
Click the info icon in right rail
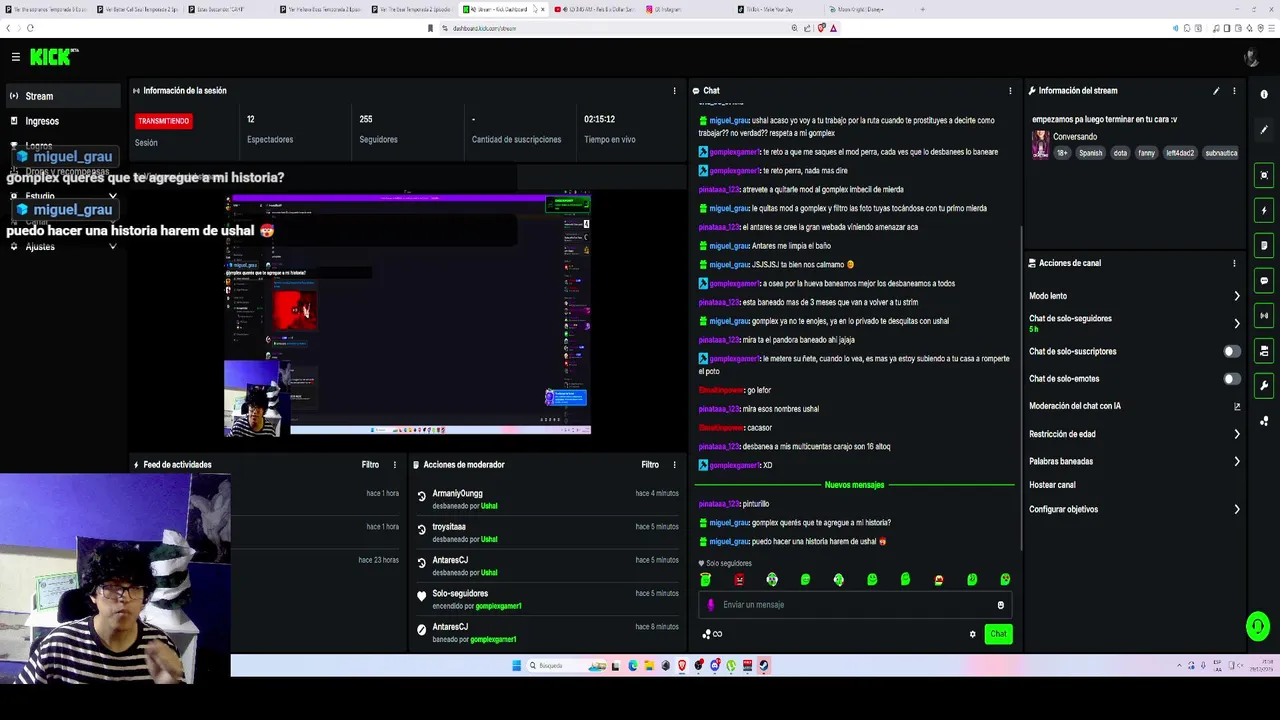(1264, 95)
